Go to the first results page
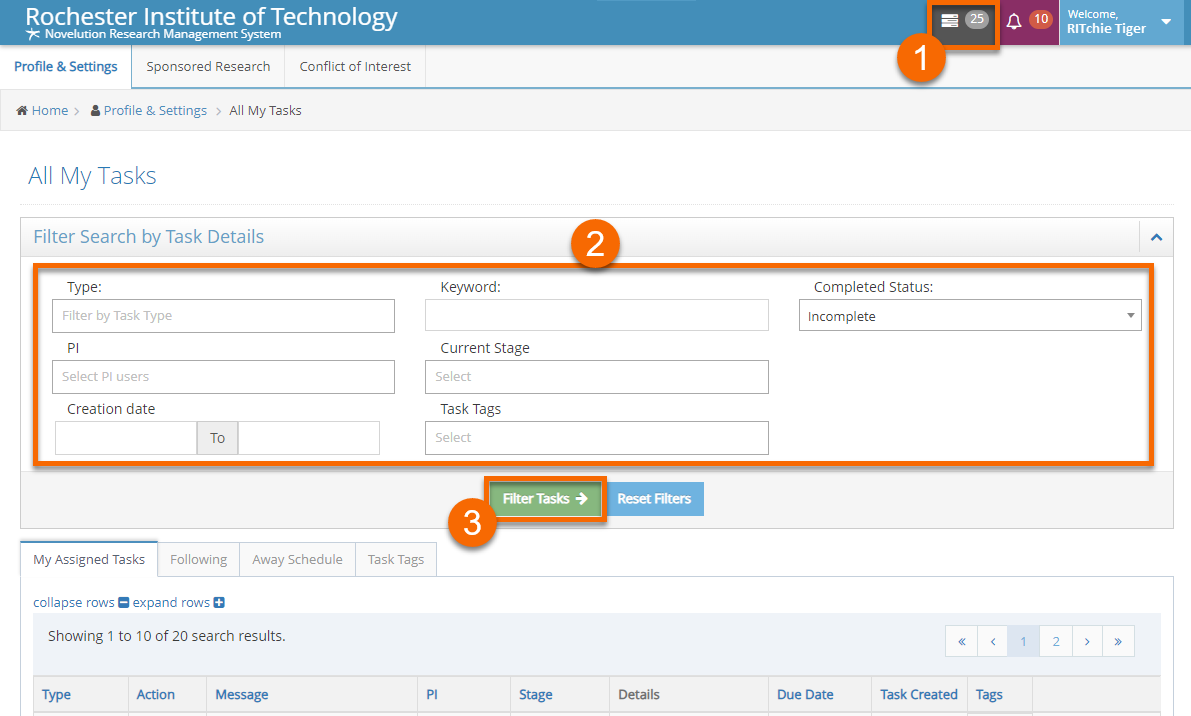This screenshot has height=716, width=1191. coord(961,642)
